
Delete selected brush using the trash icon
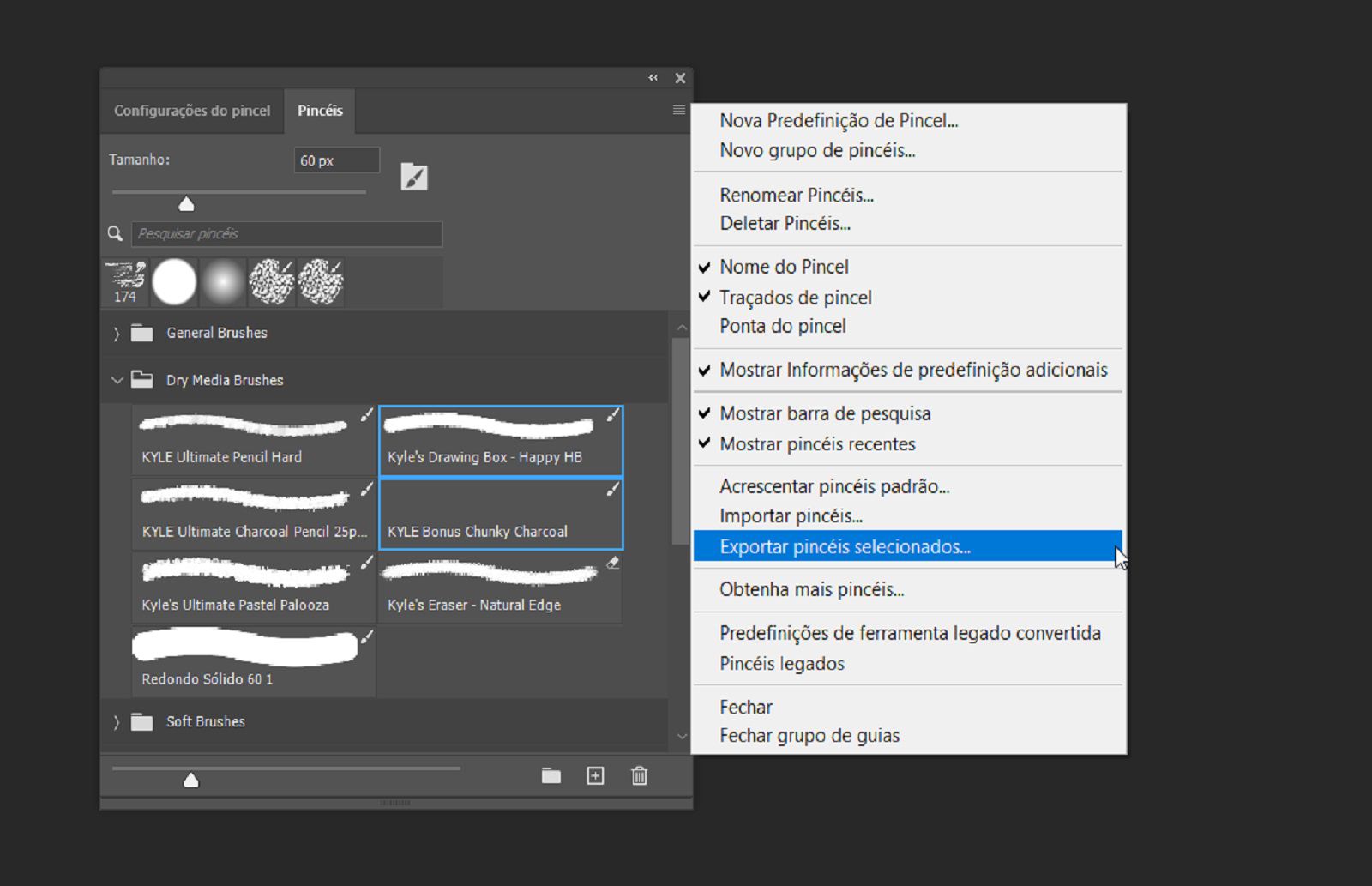(x=639, y=774)
